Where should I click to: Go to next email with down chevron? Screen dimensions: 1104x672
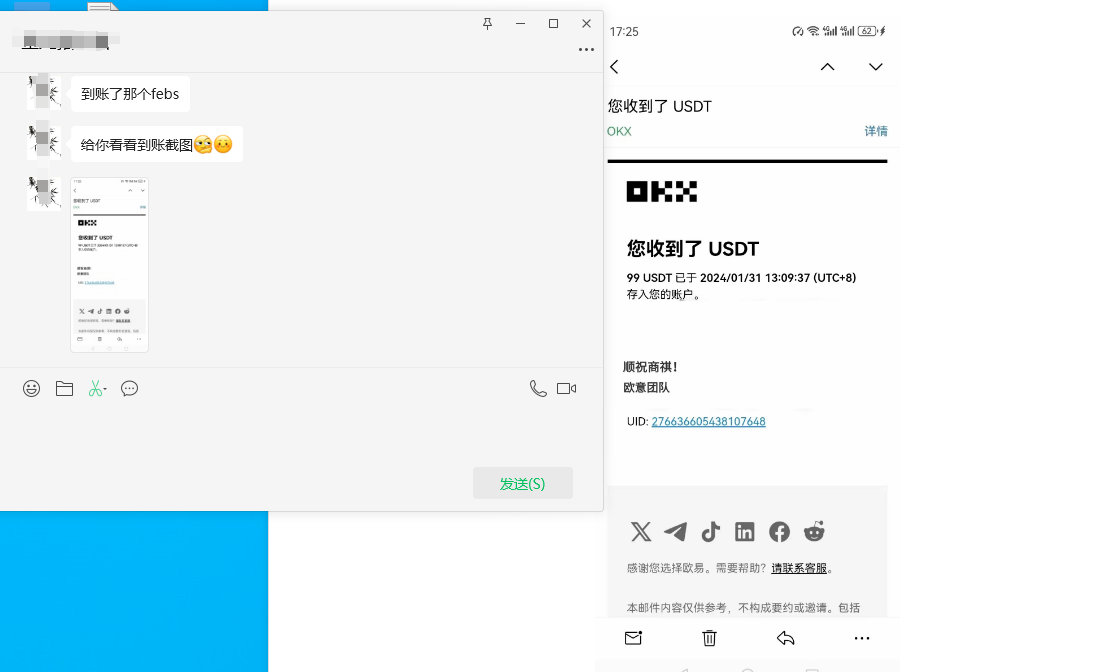point(876,67)
